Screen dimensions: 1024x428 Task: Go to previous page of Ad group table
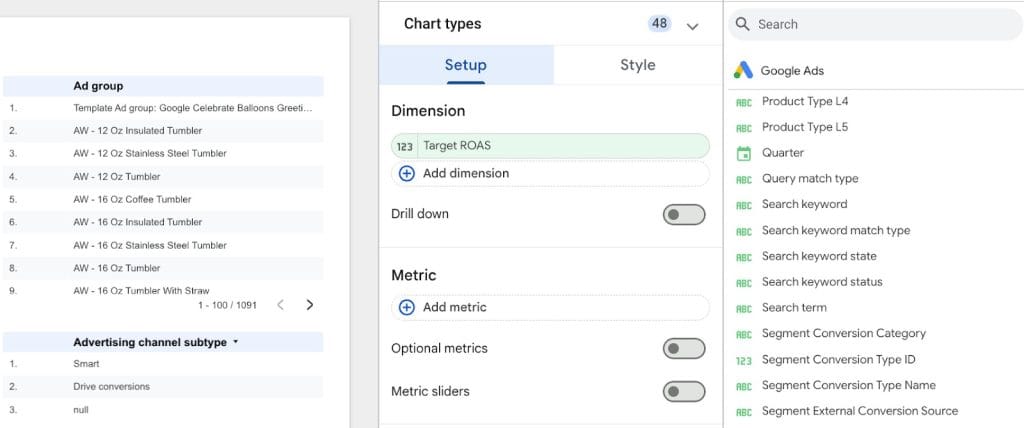point(280,305)
